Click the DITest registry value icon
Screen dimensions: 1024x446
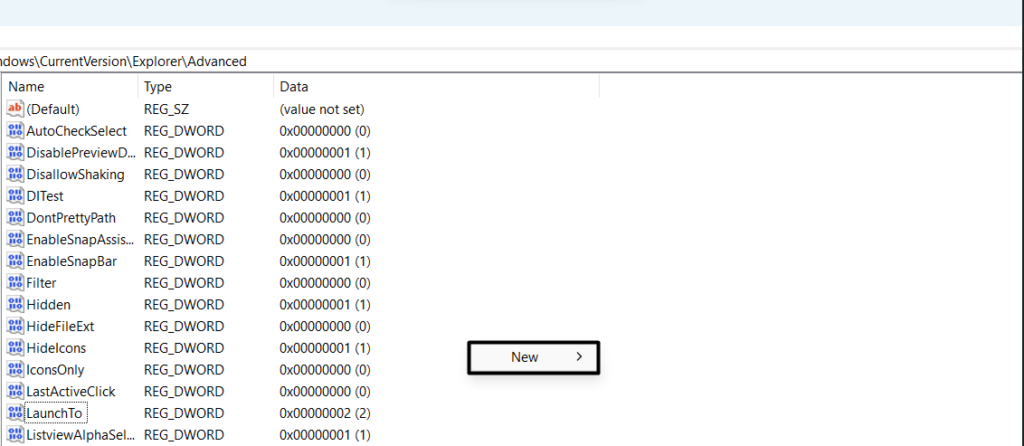[x=14, y=196]
